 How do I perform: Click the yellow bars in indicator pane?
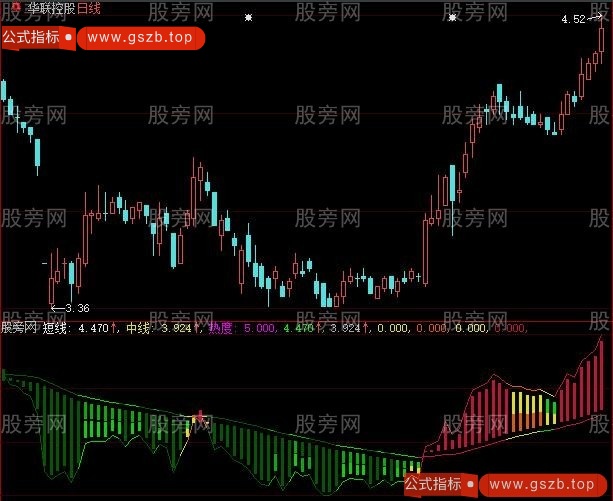click(530, 405)
